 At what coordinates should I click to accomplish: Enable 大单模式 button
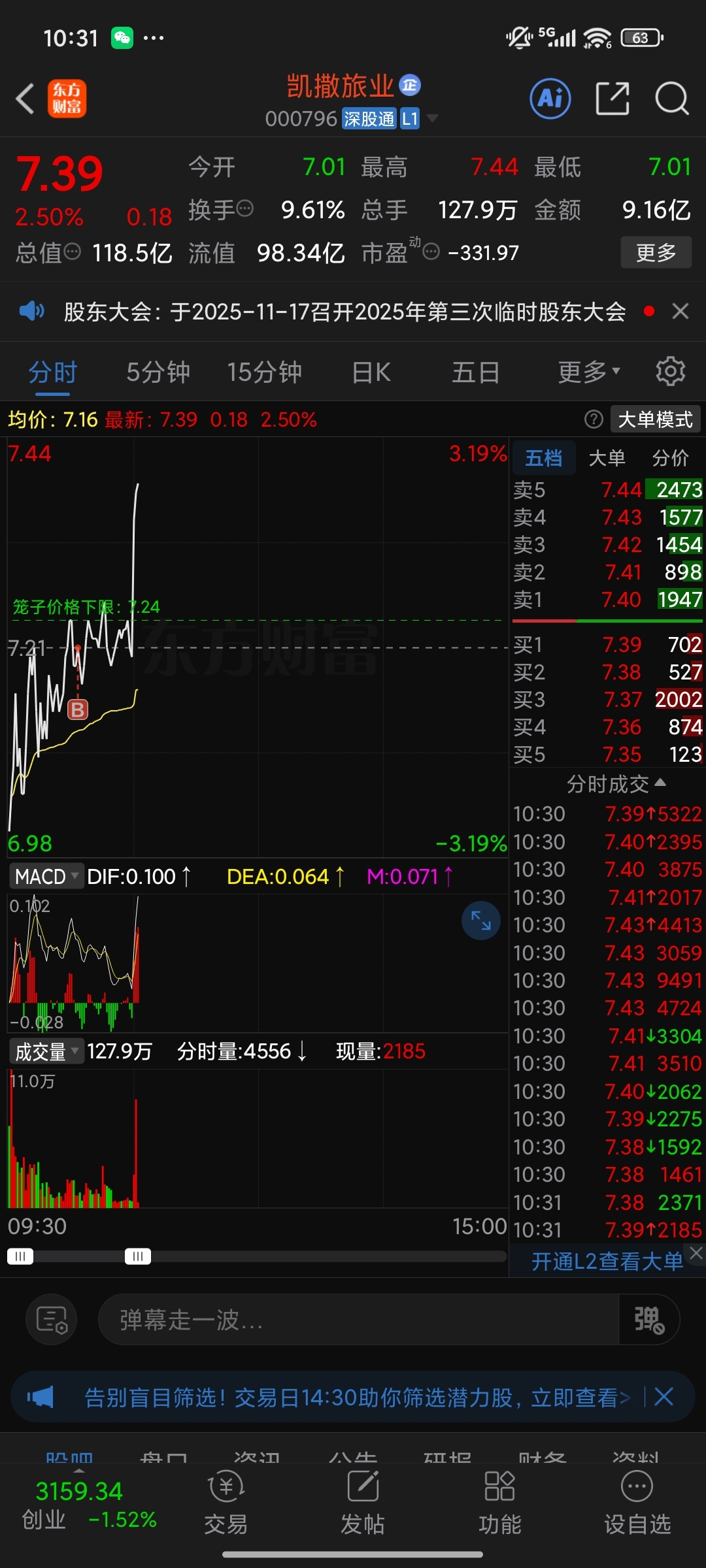tap(655, 419)
